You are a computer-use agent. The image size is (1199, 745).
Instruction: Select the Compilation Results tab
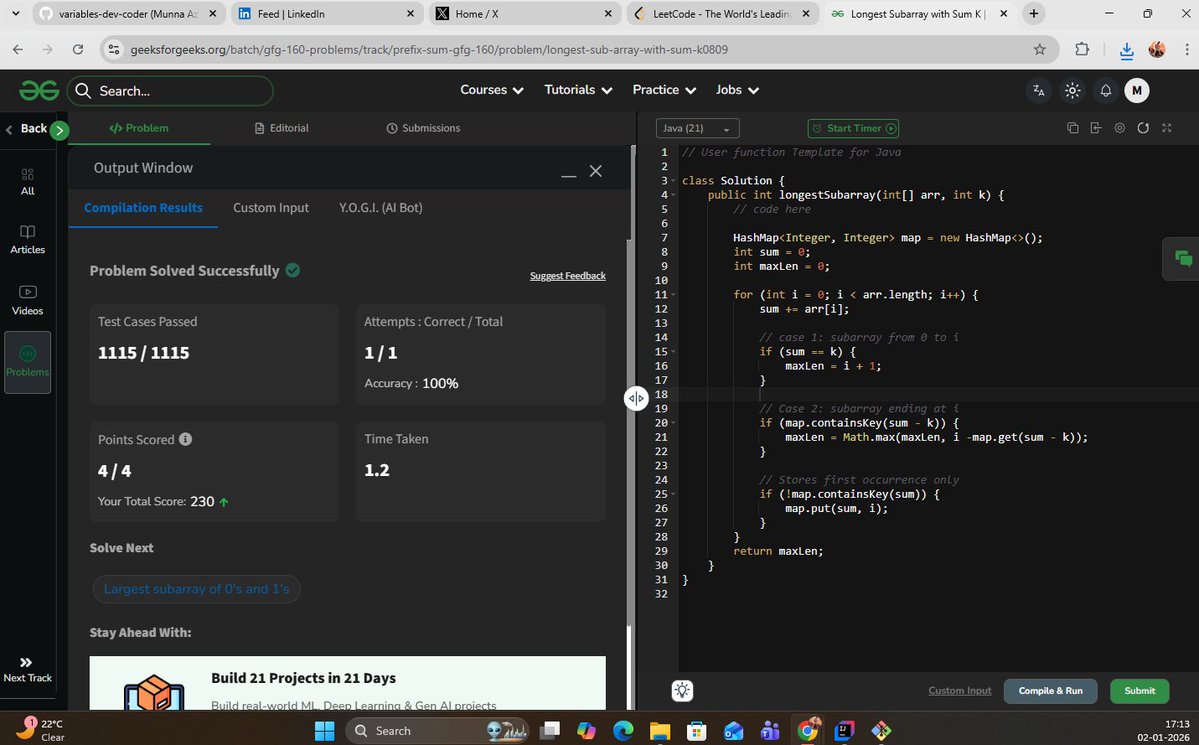point(143,208)
